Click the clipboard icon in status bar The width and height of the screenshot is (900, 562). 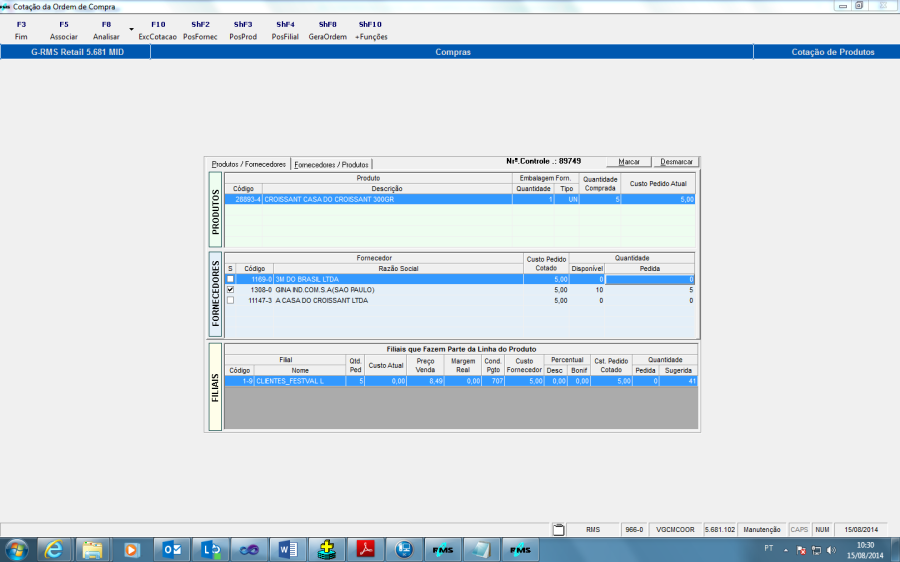(x=558, y=529)
